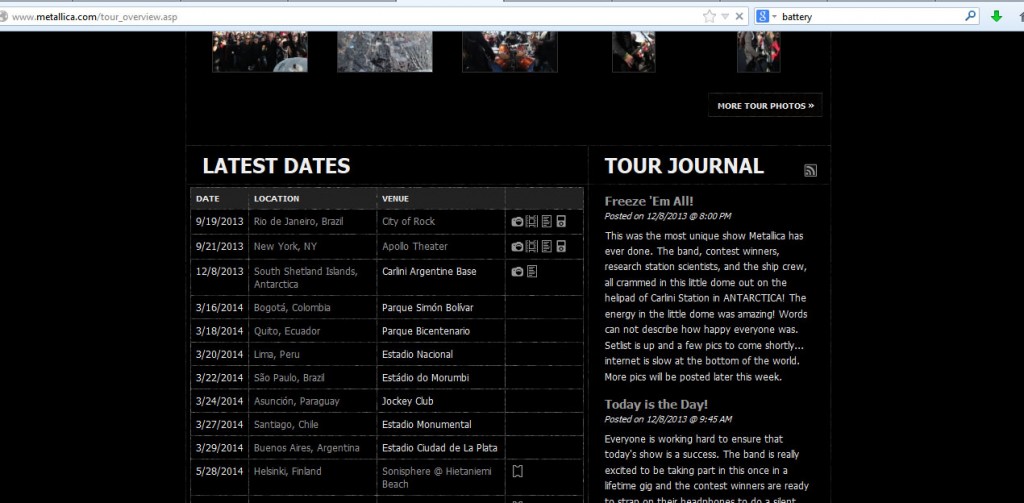Open photos icon for New York show
1024x503 pixels.
pos(517,246)
